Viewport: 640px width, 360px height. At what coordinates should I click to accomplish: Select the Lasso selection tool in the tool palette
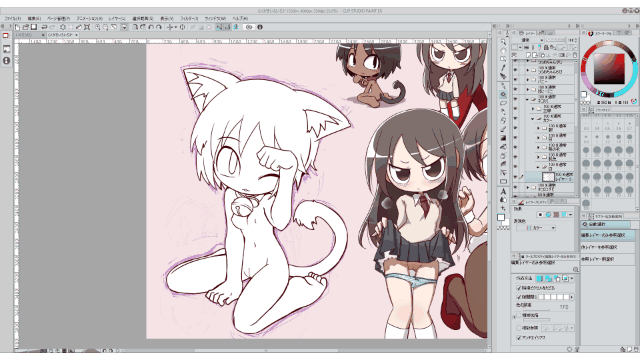pos(503,103)
